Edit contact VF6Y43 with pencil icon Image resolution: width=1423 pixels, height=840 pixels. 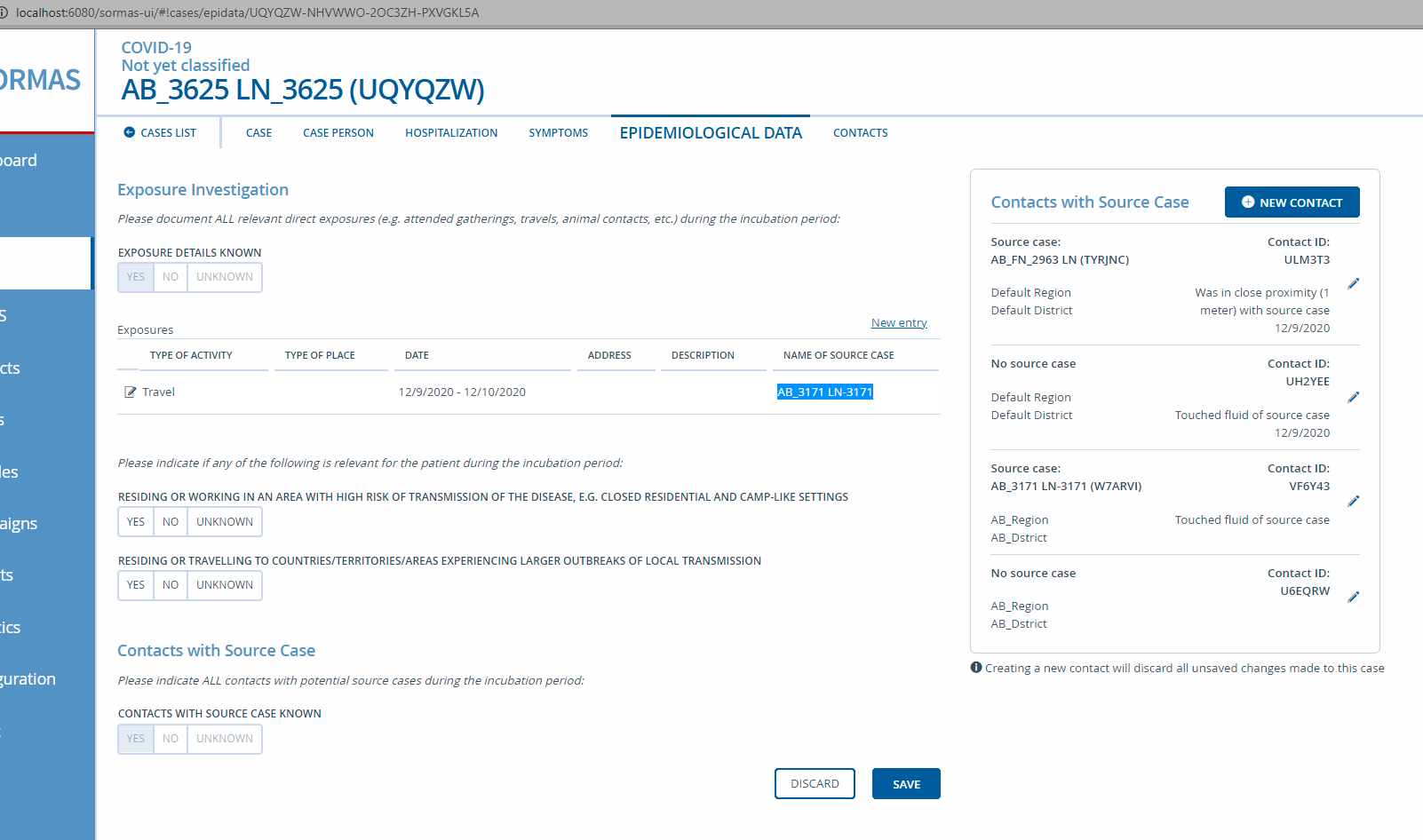click(1353, 502)
